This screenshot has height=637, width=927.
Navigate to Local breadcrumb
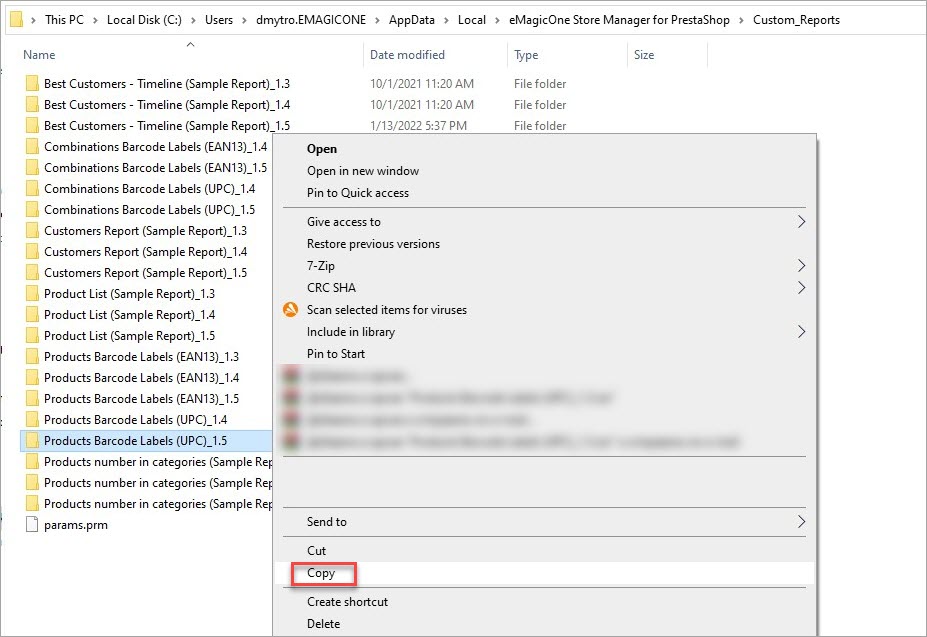click(472, 20)
